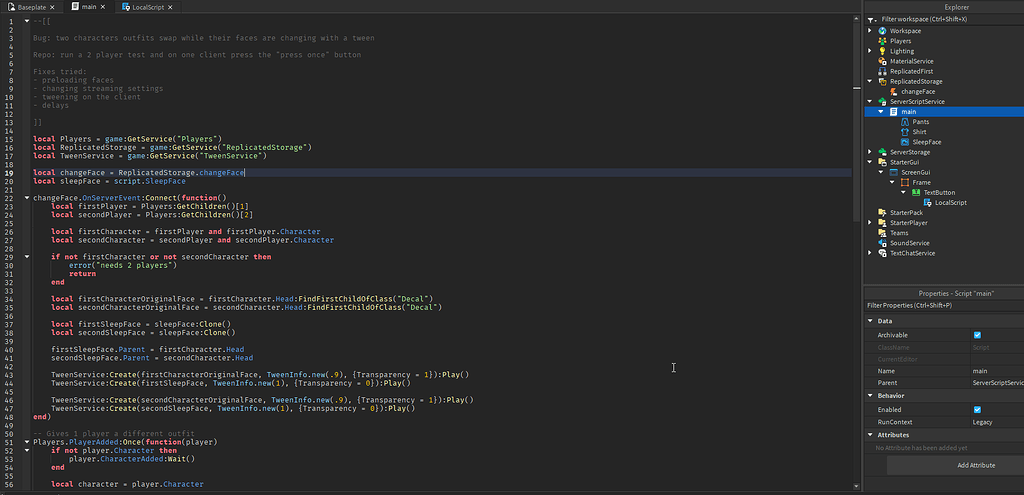
Task: Click the Shirt icon under main script
Action: pyautogui.click(x=905, y=132)
